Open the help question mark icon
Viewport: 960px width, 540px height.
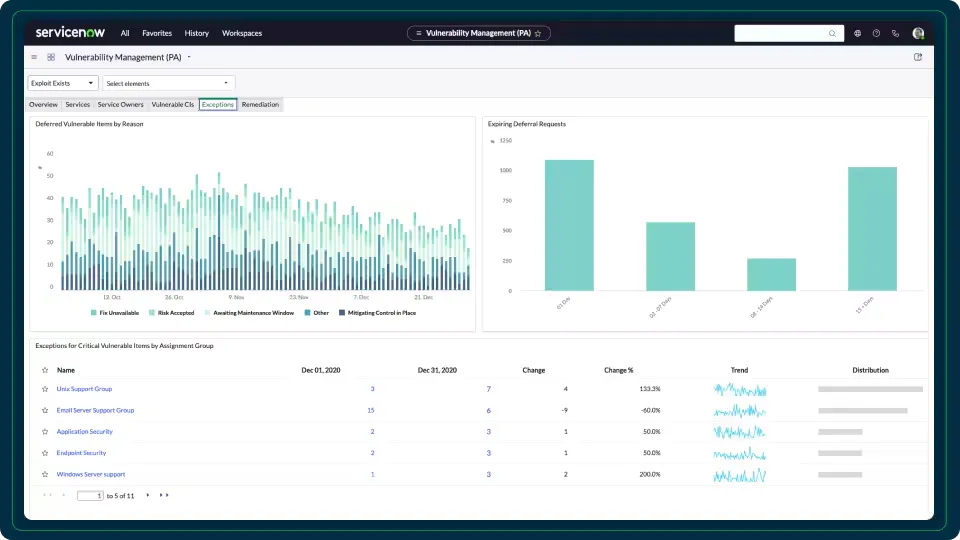[876, 33]
